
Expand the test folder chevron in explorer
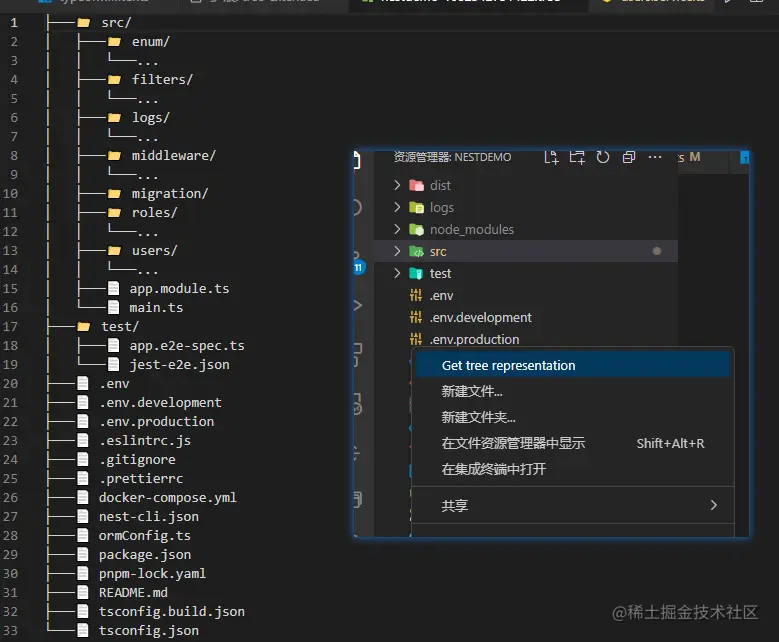(397, 273)
